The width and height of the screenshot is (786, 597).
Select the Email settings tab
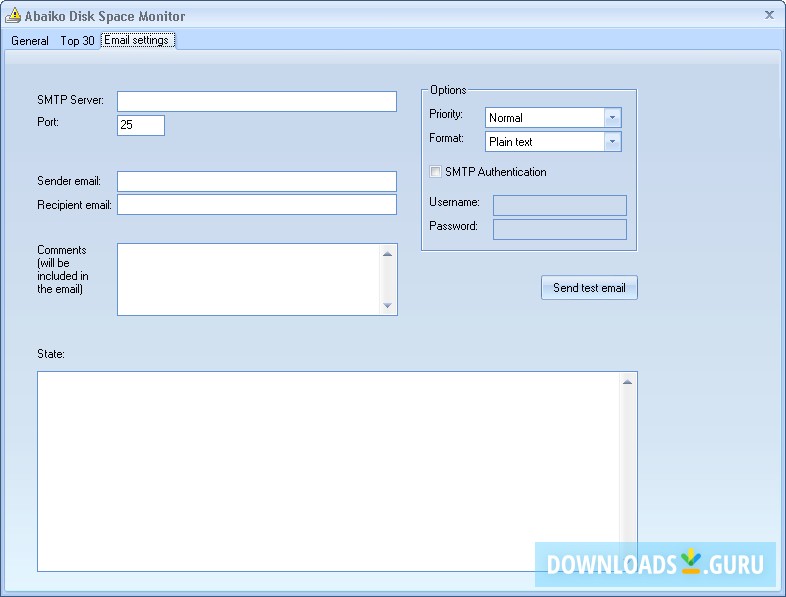point(137,40)
